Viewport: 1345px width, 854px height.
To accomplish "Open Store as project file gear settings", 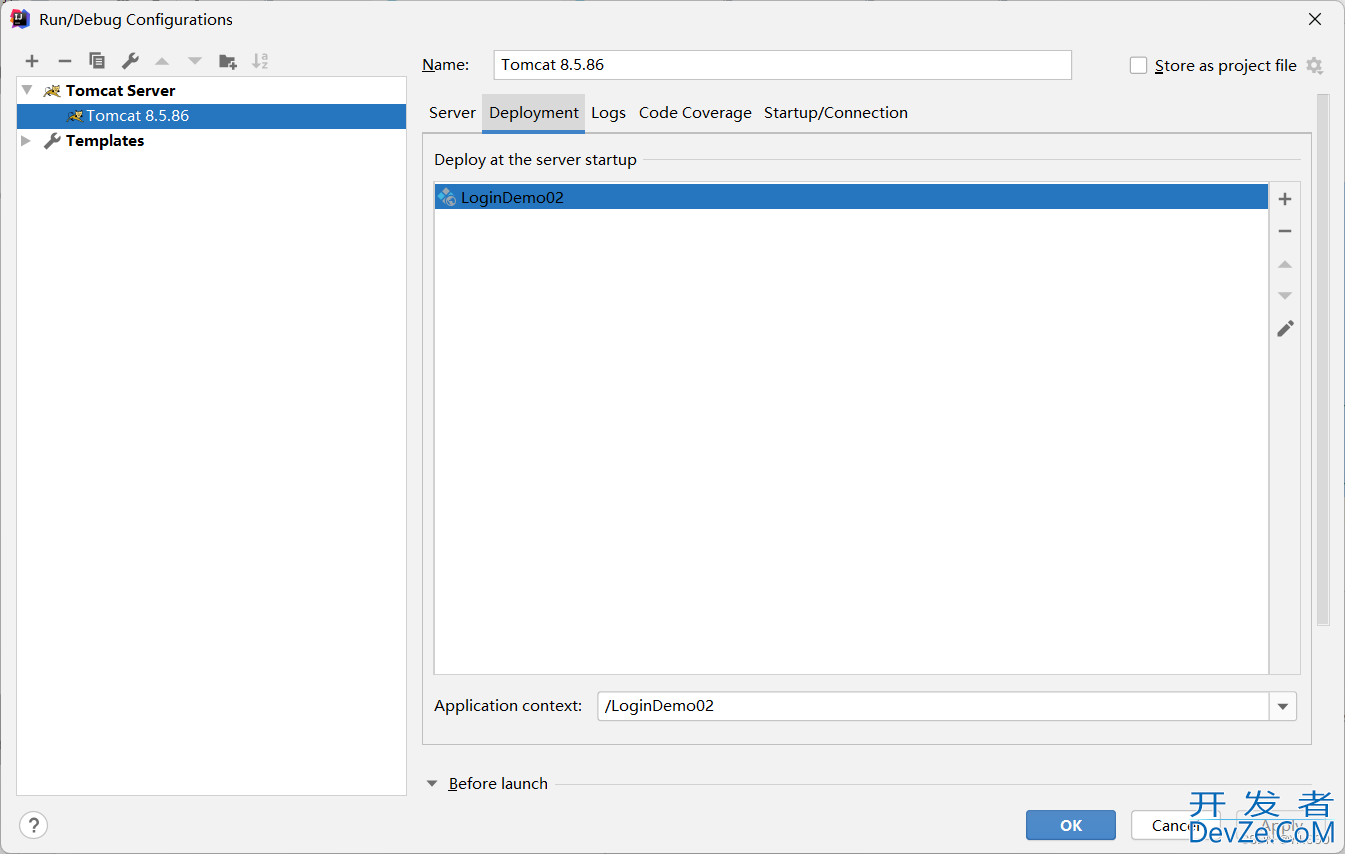I will point(1314,65).
